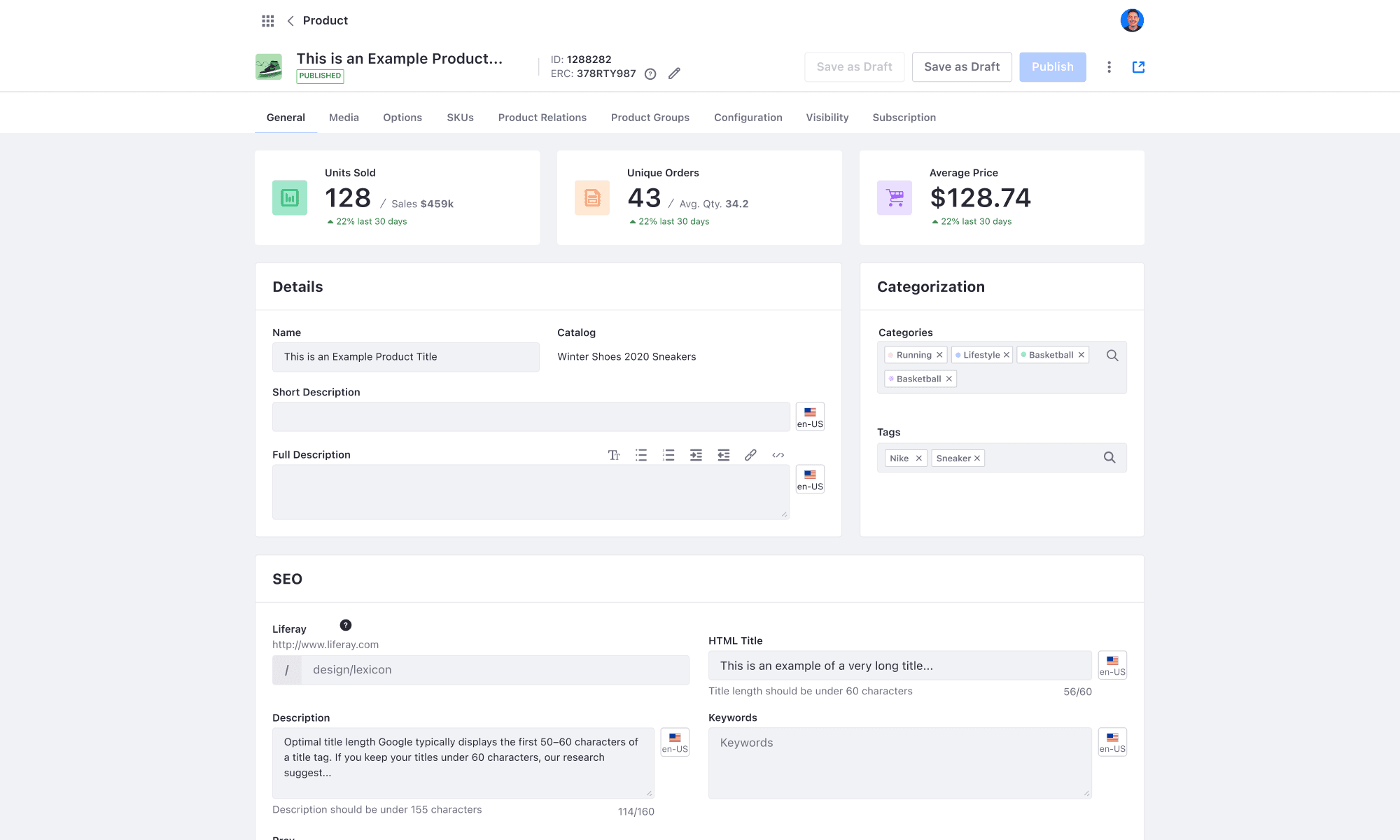Viewport: 1400px width, 840px height.
Task: Open the applications grid menu
Action: click(x=267, y=21)
